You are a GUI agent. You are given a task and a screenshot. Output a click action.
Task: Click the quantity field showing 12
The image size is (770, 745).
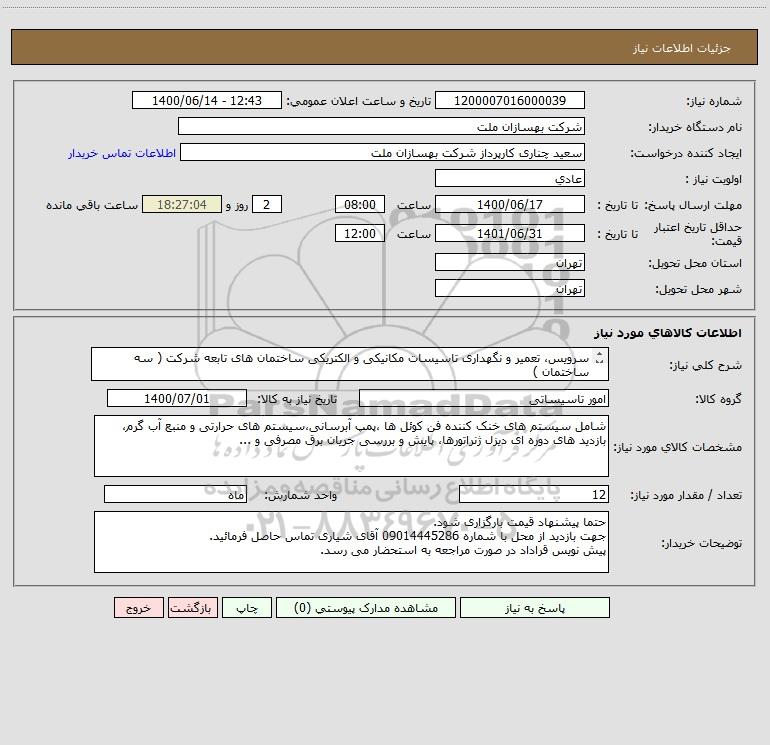point(534,494)
